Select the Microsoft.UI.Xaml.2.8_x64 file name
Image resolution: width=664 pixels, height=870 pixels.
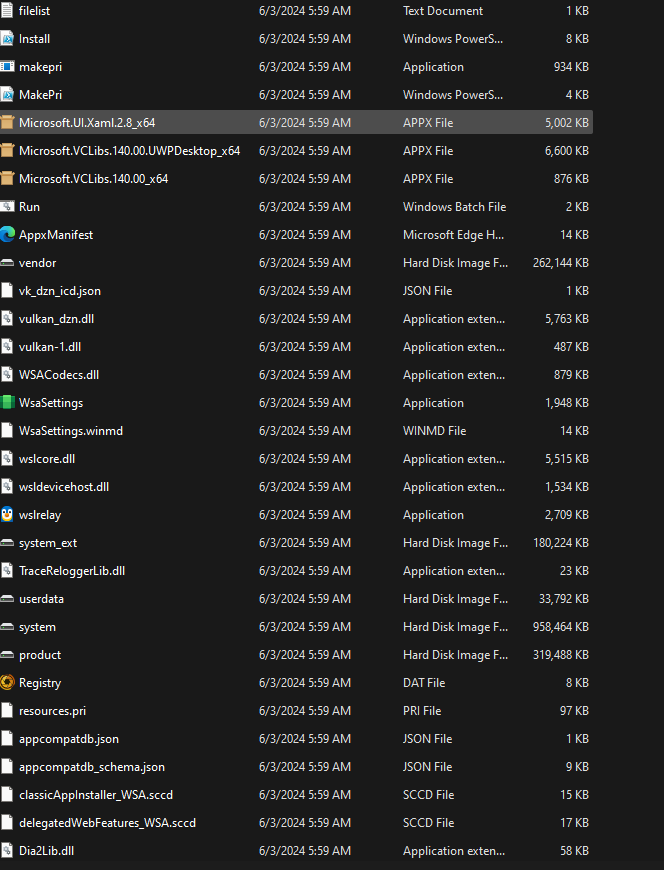(87, 123)
